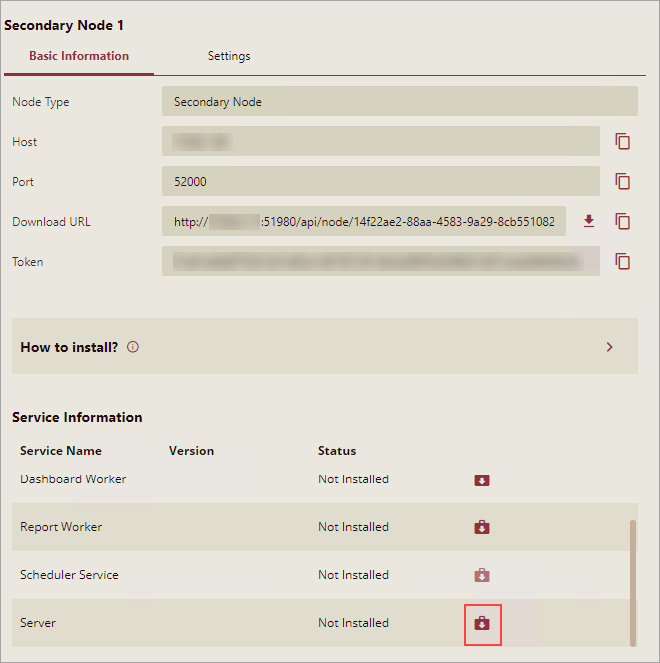This screenshot has width=660, height=663.
Task: Click the Version column header
Action: [192, 451]
